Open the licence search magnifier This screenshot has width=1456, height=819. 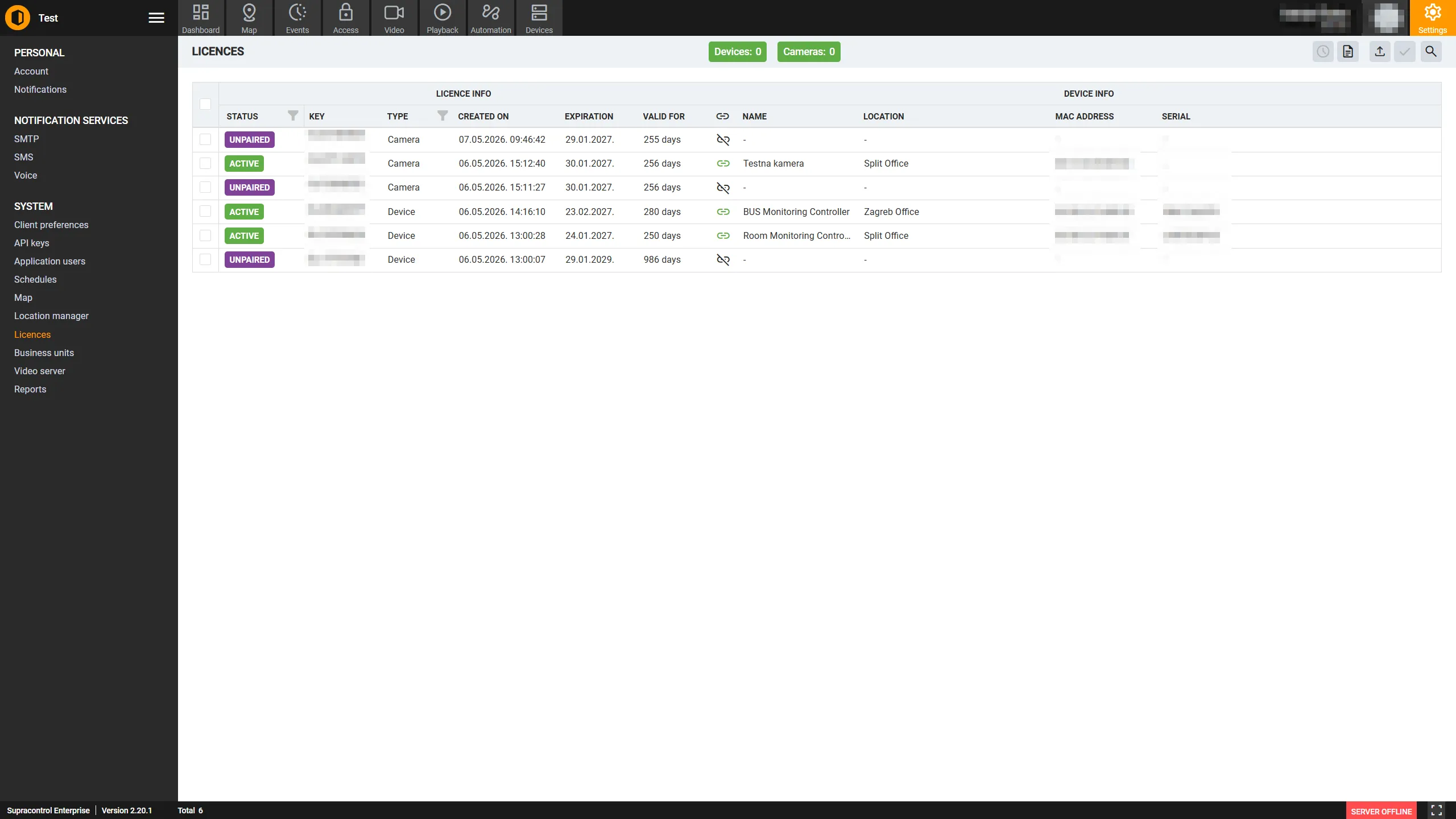click(x=1431, y=52)
